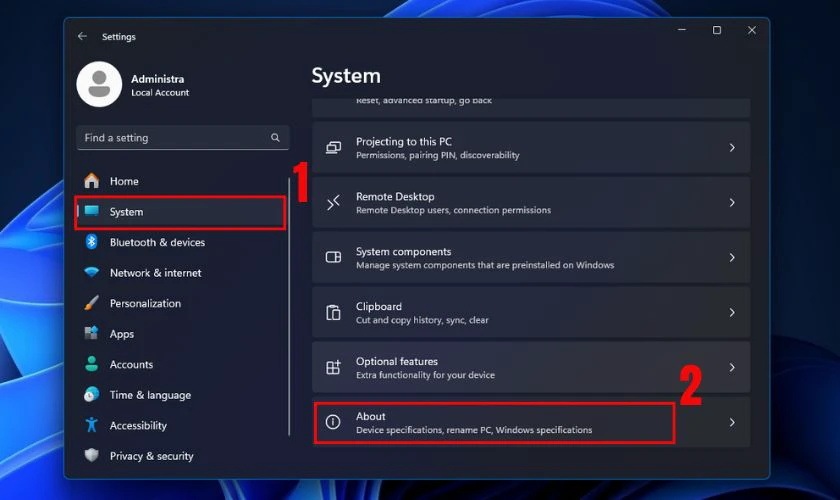Click Local Account label under username

coord(160,93)
